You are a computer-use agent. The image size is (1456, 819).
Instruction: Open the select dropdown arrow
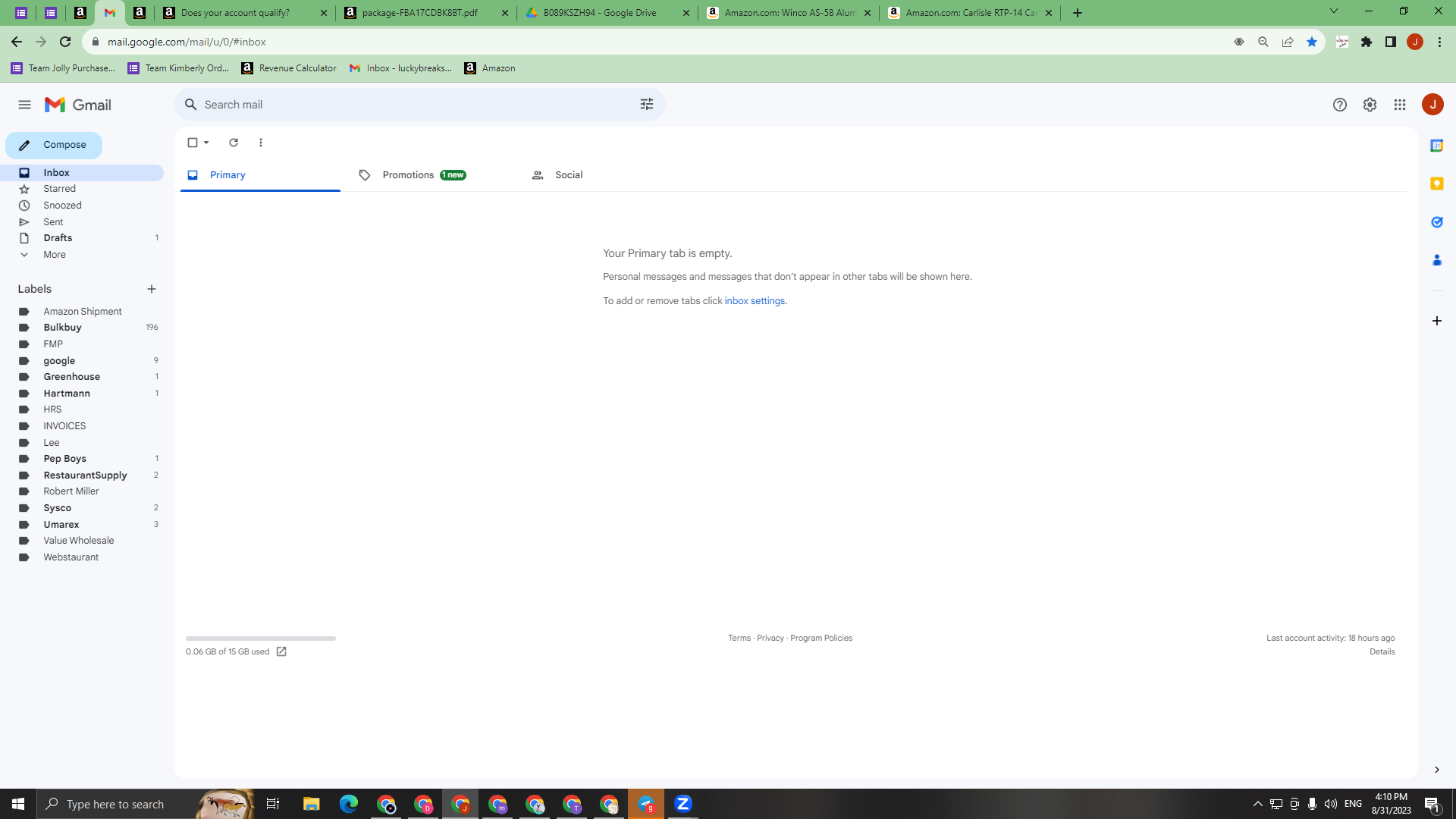pos(206,143)
